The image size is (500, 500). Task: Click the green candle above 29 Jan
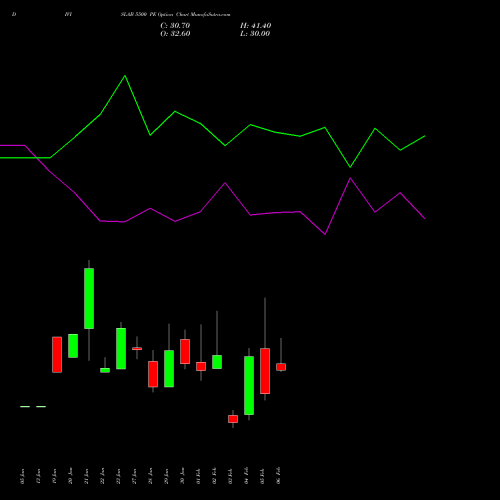pyautogui.click(x=169, y=369)
